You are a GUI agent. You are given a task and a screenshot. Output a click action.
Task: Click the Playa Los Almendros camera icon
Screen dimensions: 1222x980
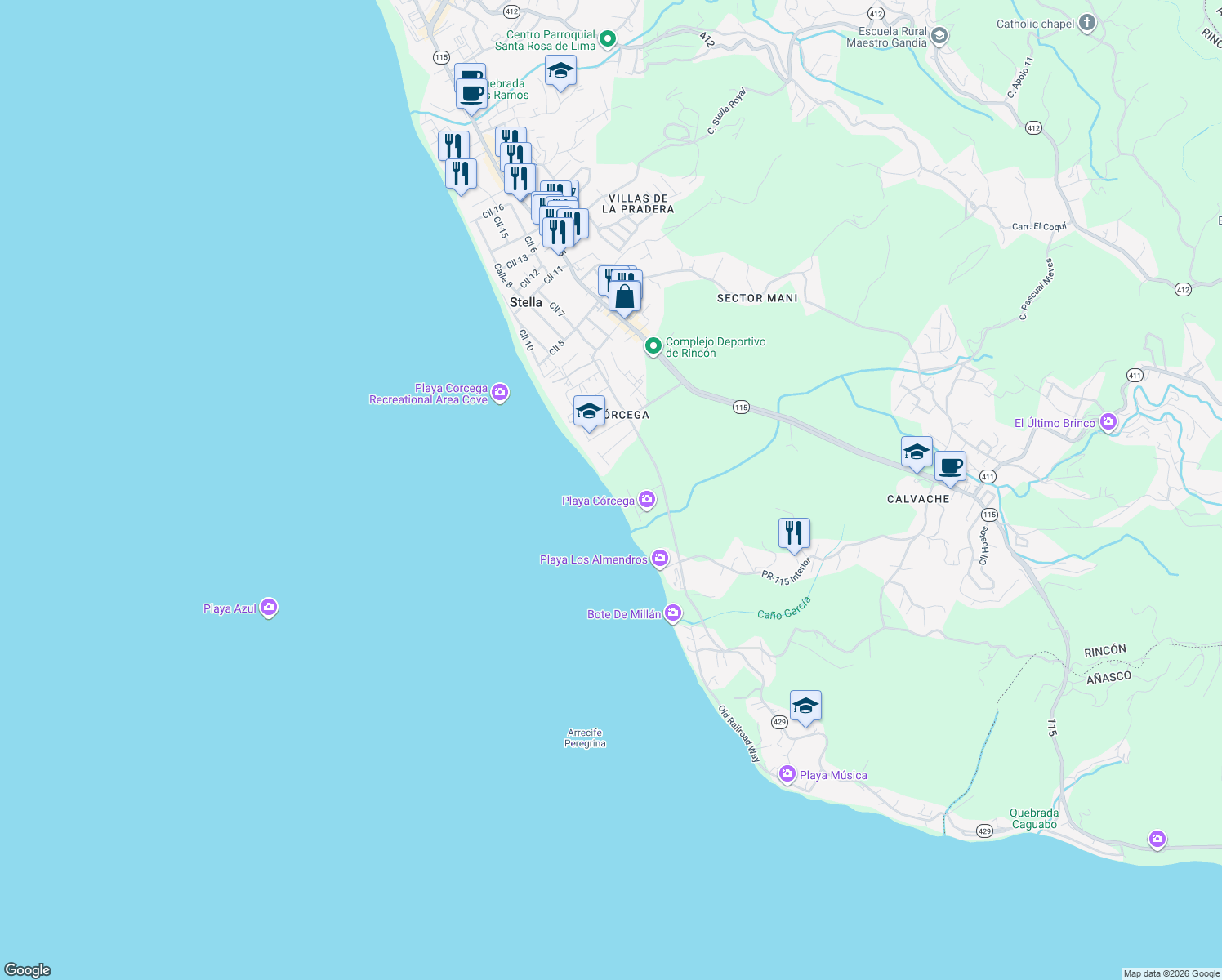pyautogui.click(x=659, y=559)
